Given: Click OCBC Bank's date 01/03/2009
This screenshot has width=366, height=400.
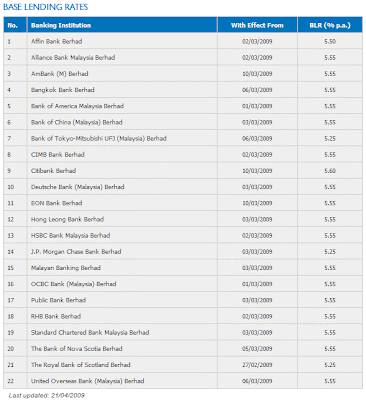Looking at the screenshot, I should pyautogui.click(x=257, y=284).
